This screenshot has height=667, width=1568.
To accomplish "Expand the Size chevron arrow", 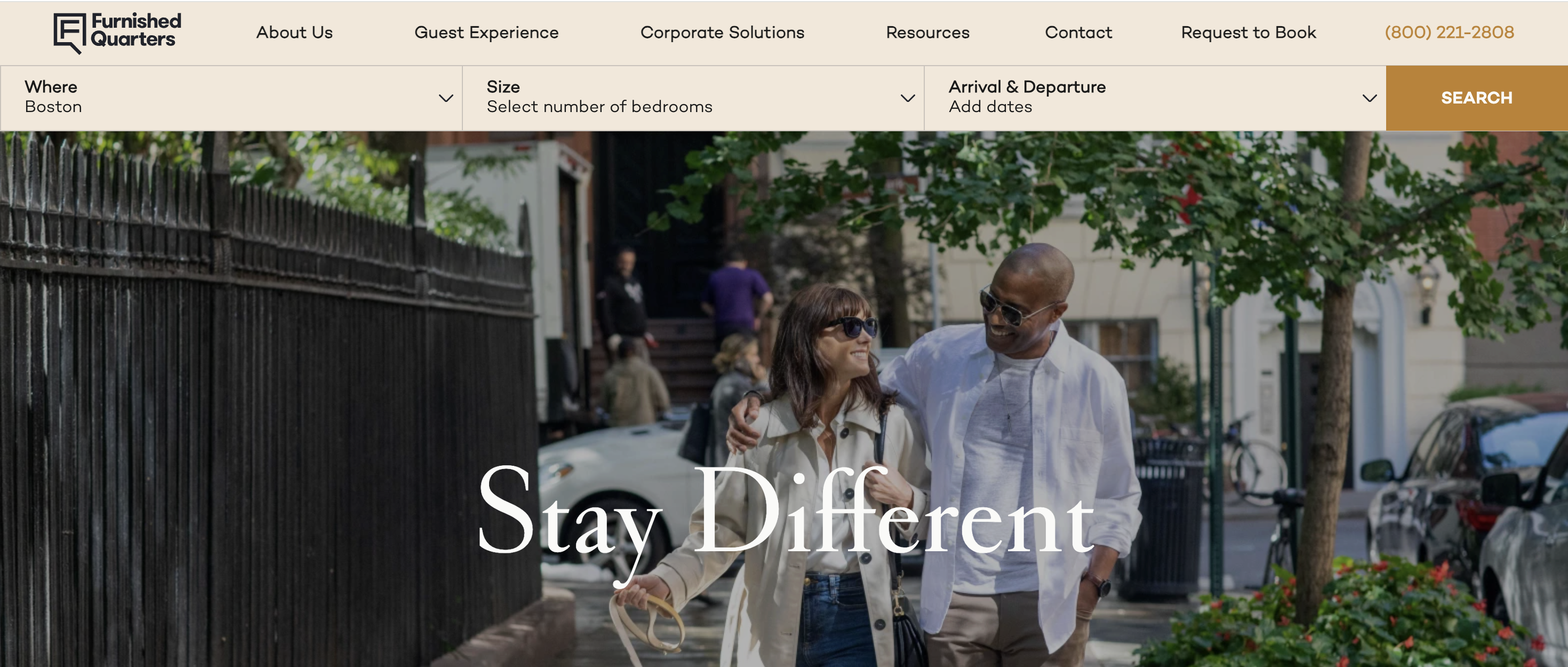I will (908, 98).
